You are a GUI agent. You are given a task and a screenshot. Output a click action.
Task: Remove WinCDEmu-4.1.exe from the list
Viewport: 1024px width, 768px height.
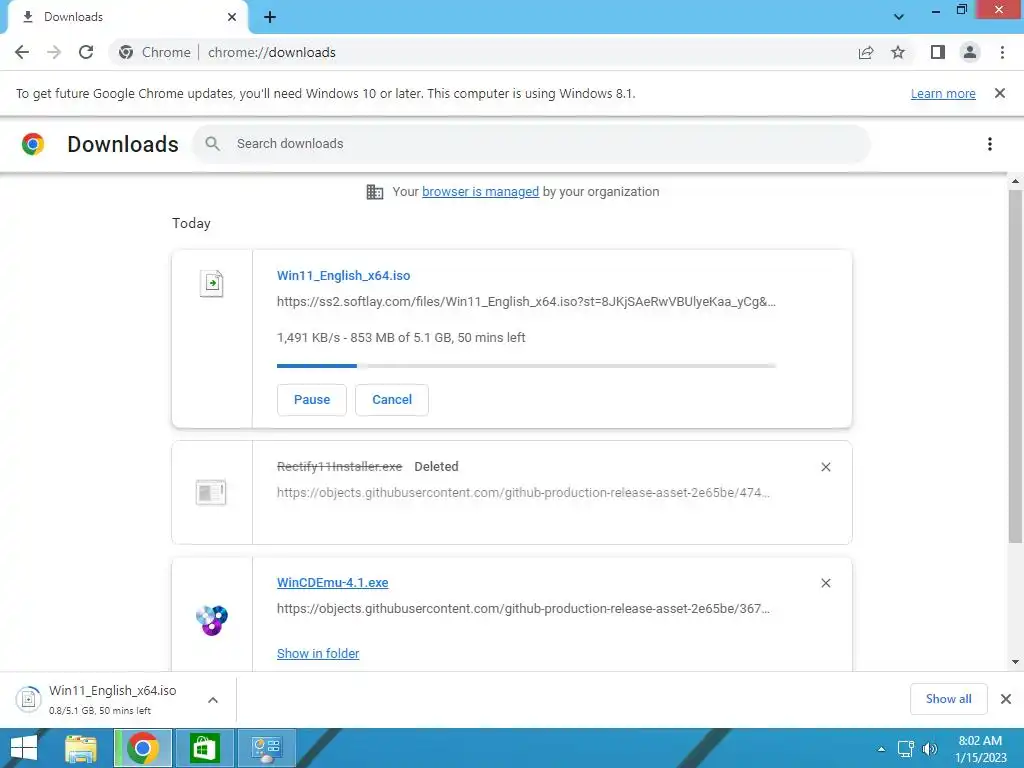point(825,583)
